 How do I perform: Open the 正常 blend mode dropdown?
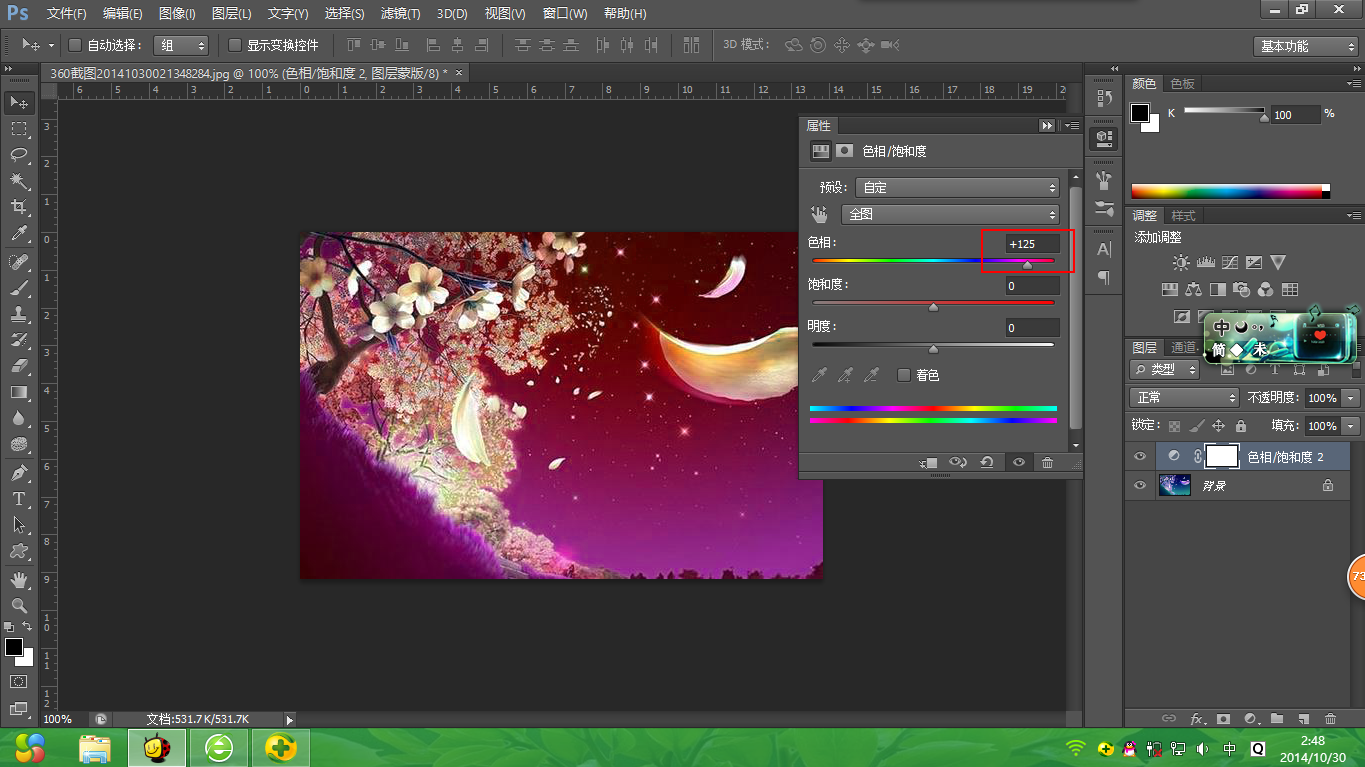point(1184,398)
